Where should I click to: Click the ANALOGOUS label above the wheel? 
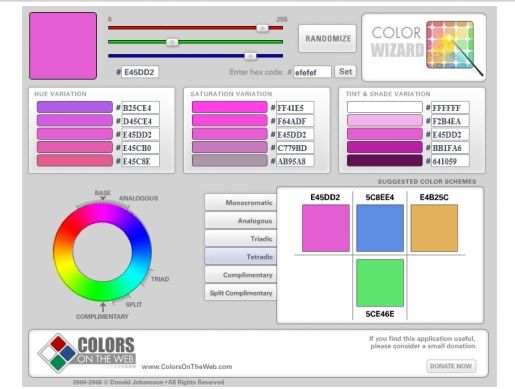coord(138,198)
